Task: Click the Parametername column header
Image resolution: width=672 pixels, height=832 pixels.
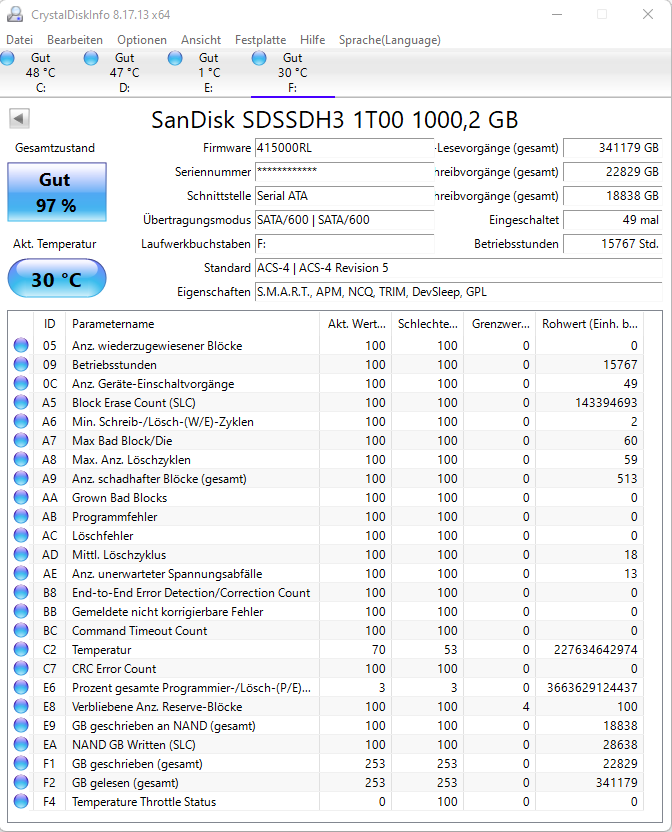Action: (193, 324)
